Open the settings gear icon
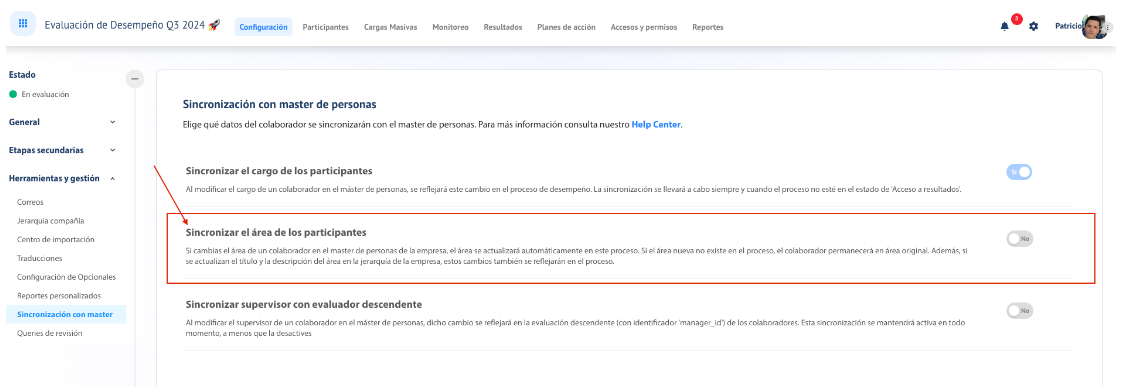1139x387 pixels. pyautogui.click(x=1034, y=26)
